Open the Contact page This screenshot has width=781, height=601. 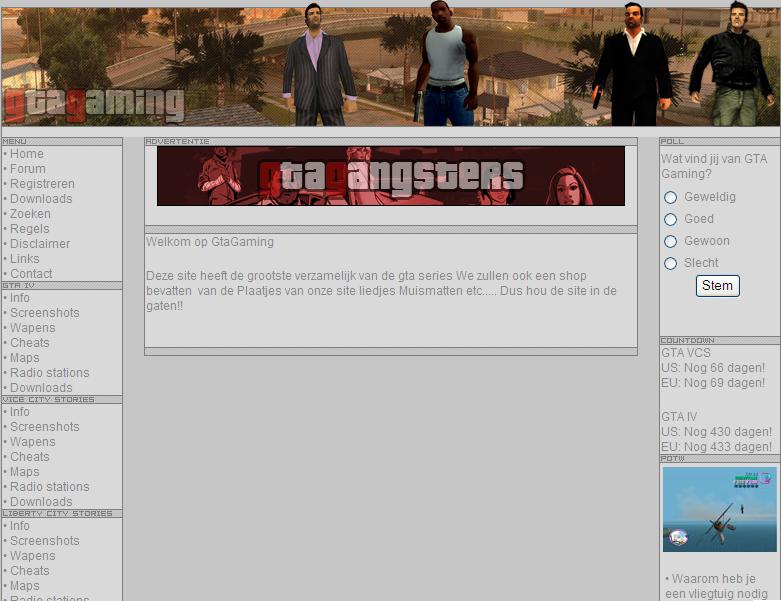coord(31,273)
